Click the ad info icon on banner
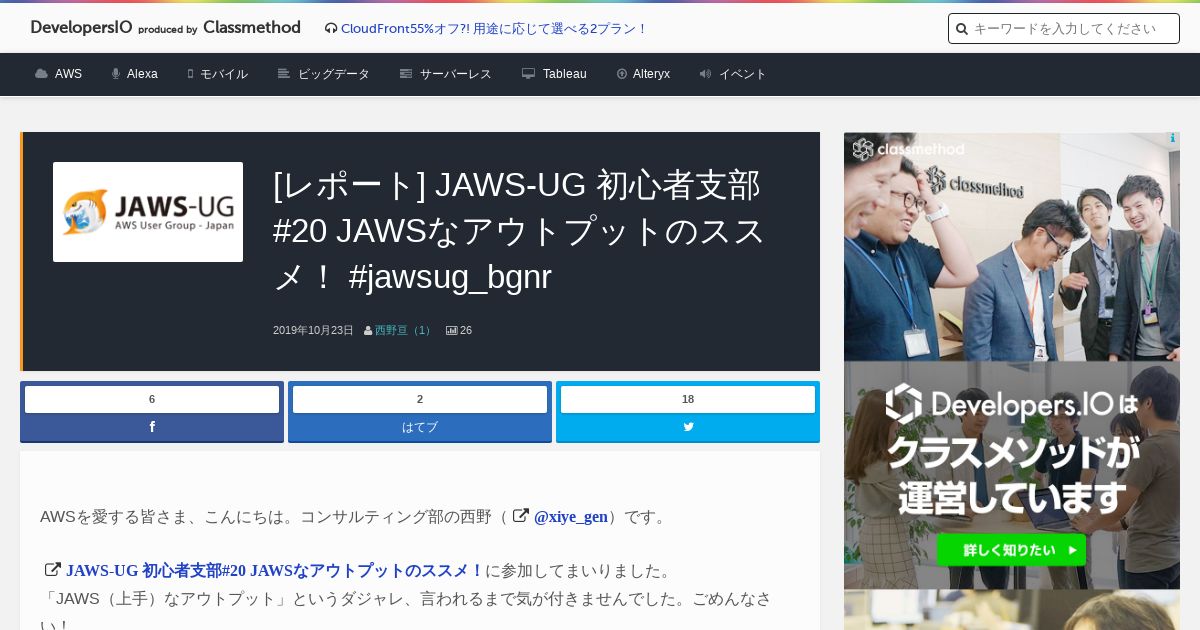 [1172, 139]
